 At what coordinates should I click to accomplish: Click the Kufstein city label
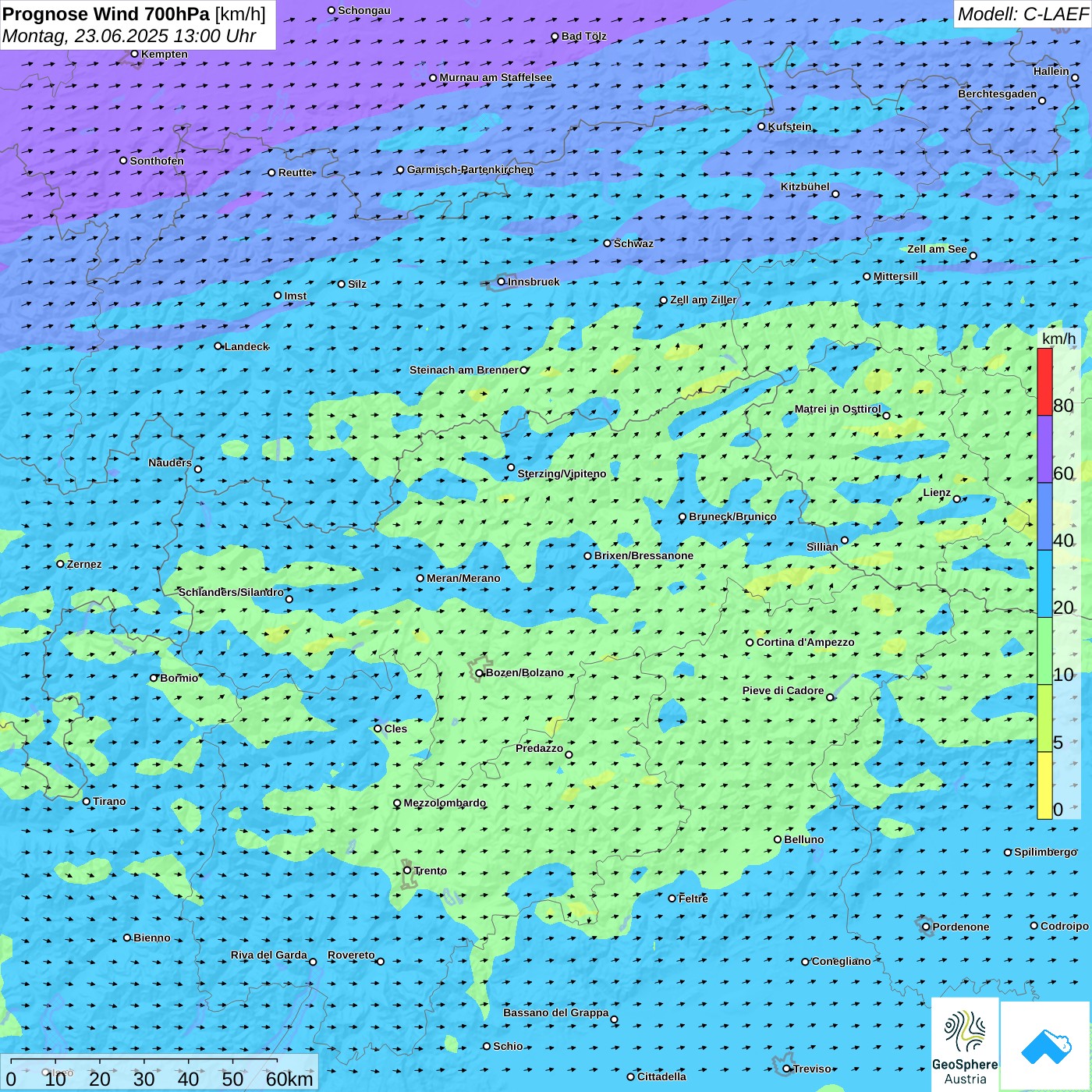coord(789,126)
